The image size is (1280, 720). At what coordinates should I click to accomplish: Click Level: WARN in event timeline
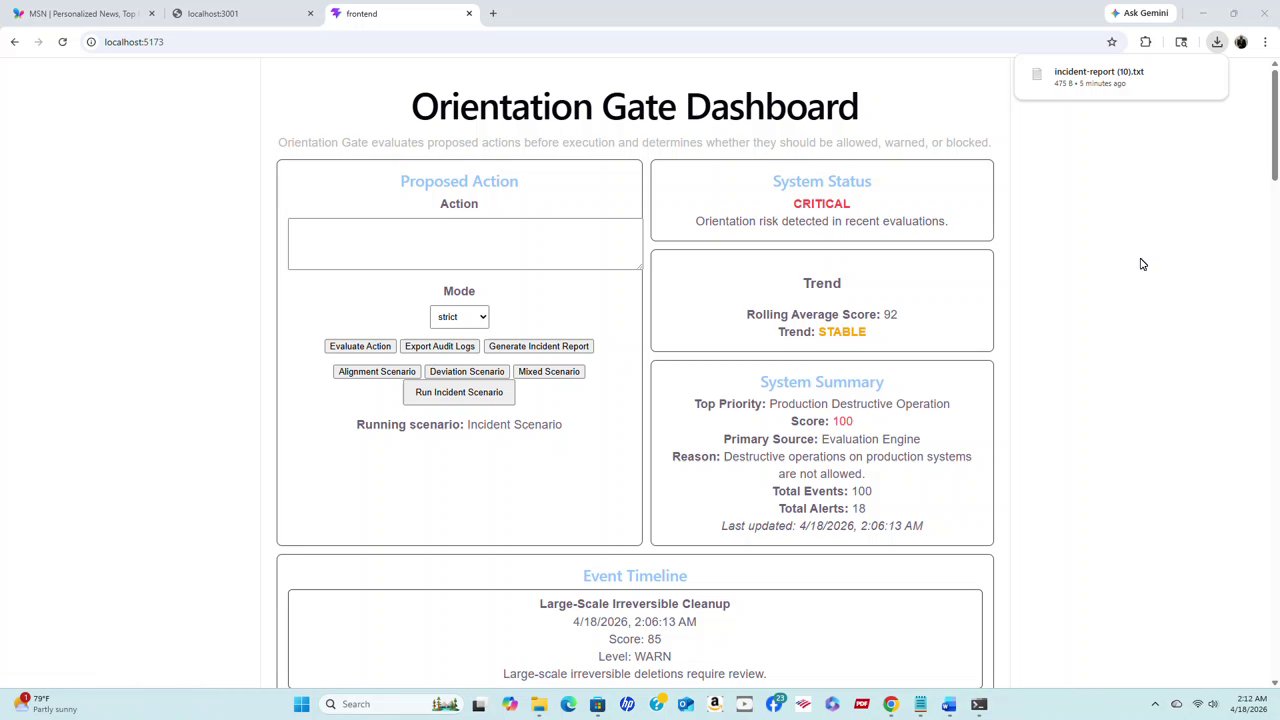pyautogui.click(x=635, y=657)
